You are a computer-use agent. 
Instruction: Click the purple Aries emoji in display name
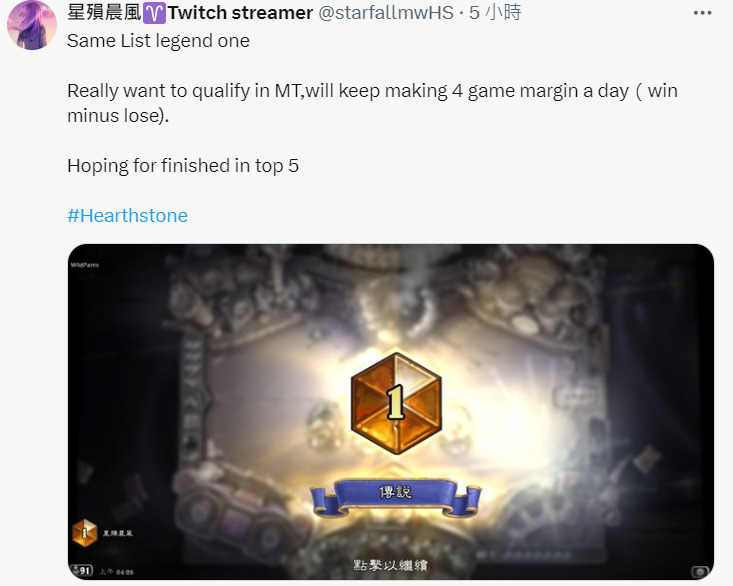154,13
